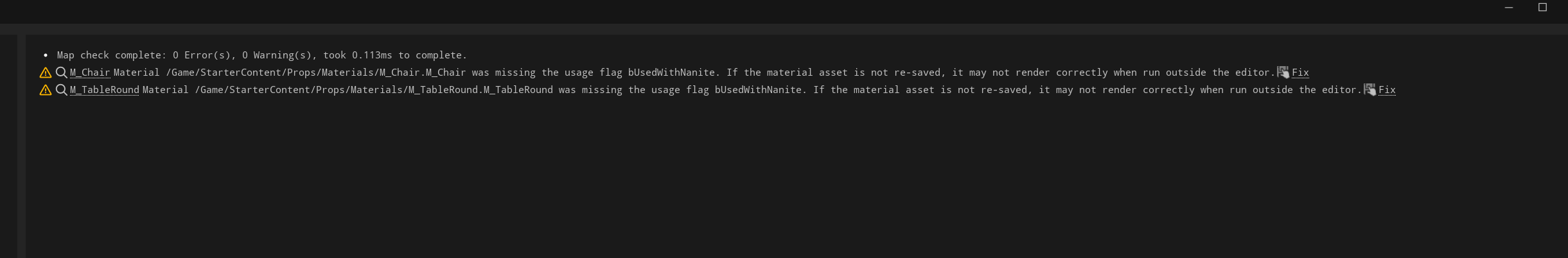Click the M_TableRound.M_TableRound material path text
This screenshot has height=258, width=1568.
pyautogui.click(x=374, y=90)
